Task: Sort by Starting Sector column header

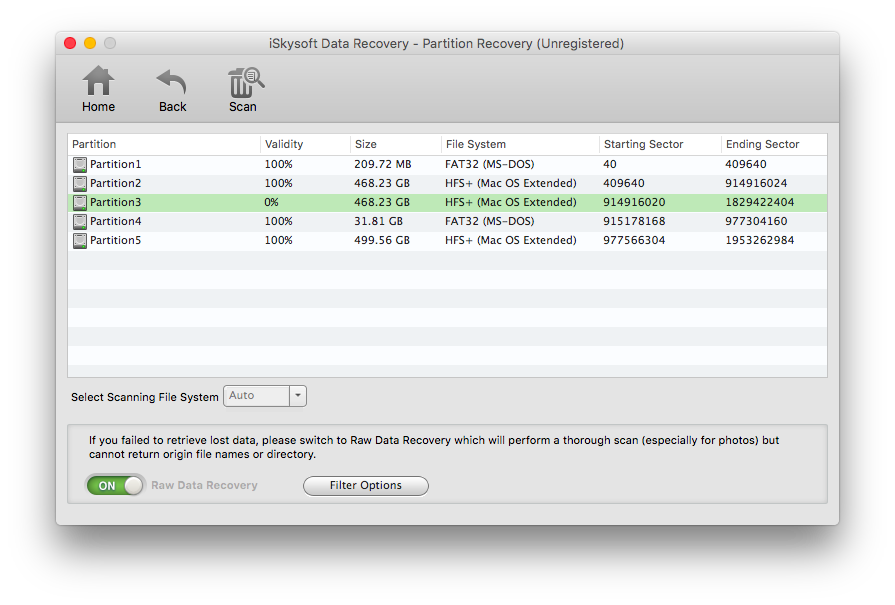Action: tap(660, 144)
